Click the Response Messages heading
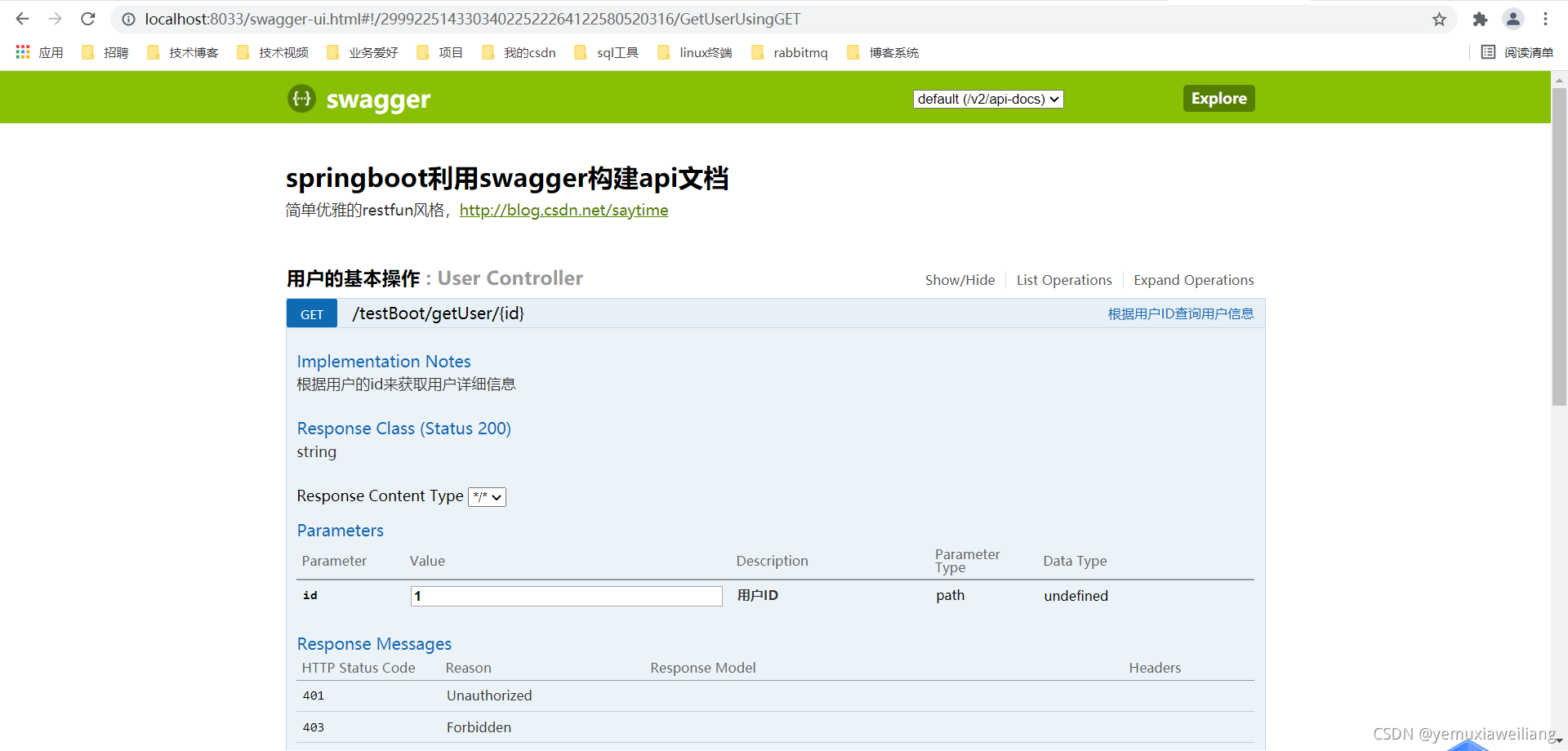 pyautogui.click(x=374, y=644)
